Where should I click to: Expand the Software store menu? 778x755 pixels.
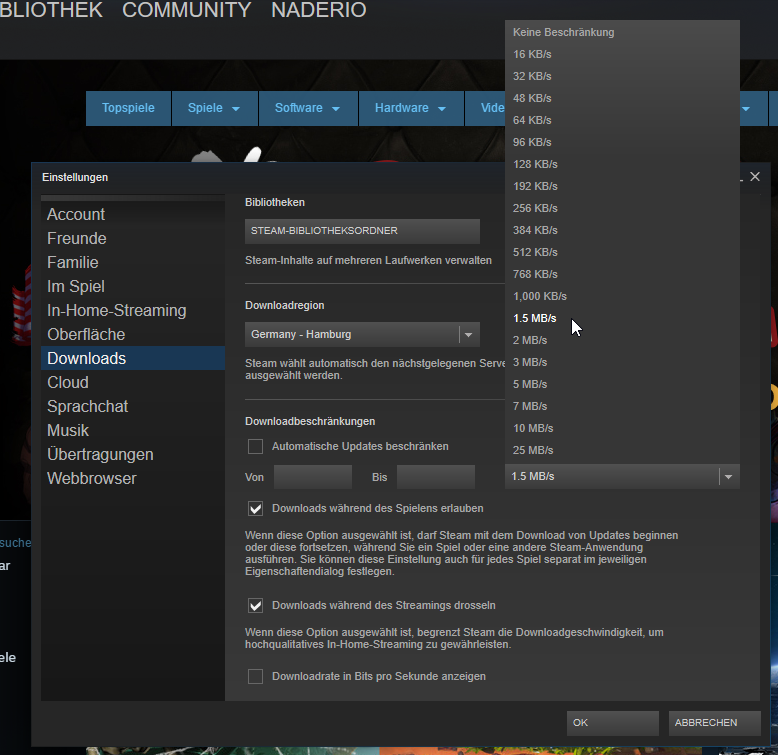[308, 108]
